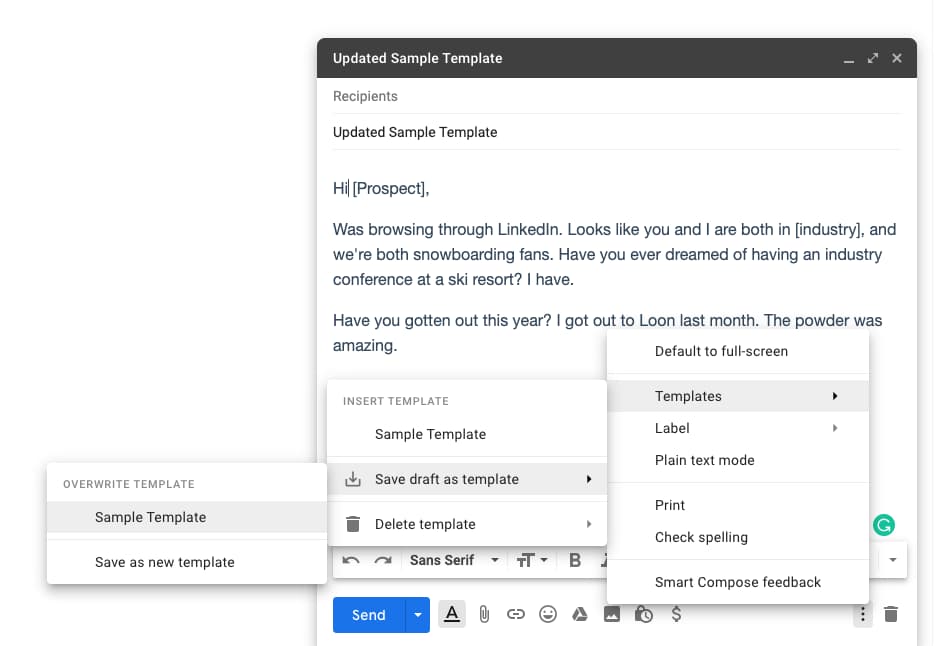
Task: Insert files using Google Drive
Action: [580, 614]
